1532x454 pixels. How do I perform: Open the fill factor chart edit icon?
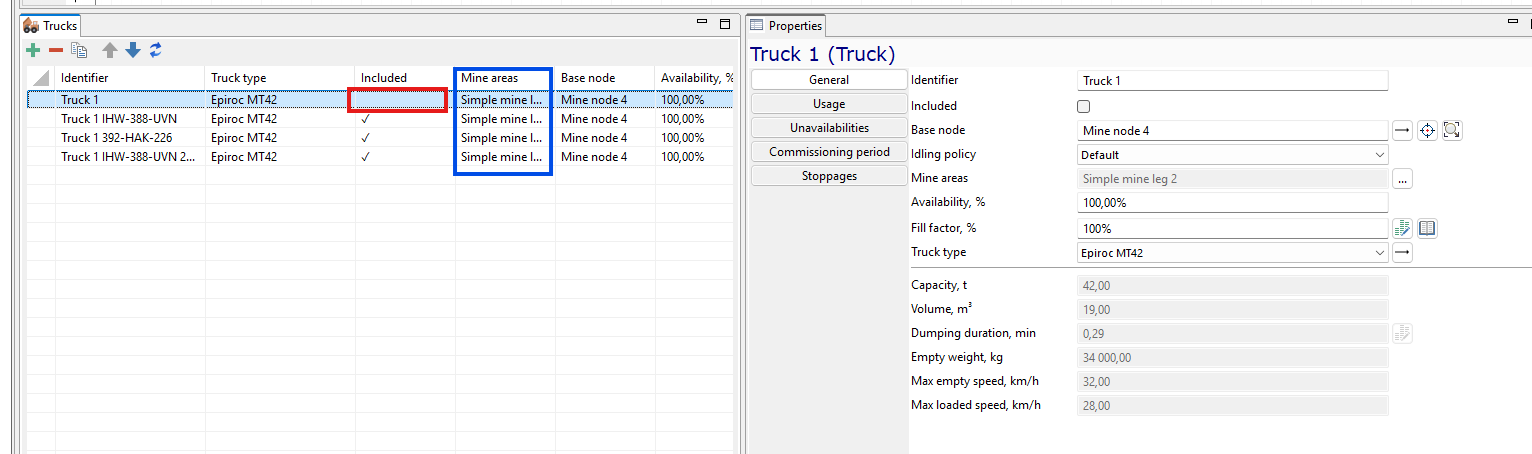coord(1402,228)
